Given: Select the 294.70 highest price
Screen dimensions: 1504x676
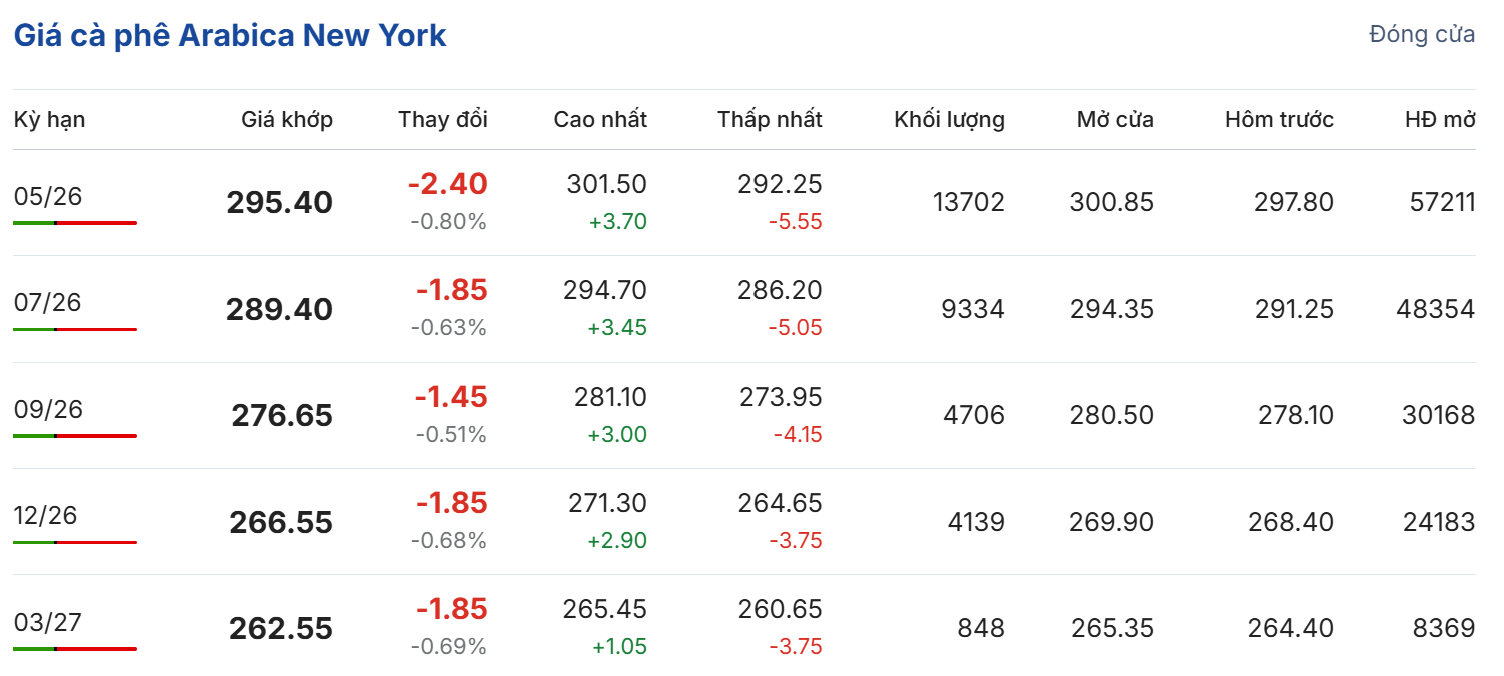Looking at the screenshot, I should pyautogui.click(x=606, y=290).
